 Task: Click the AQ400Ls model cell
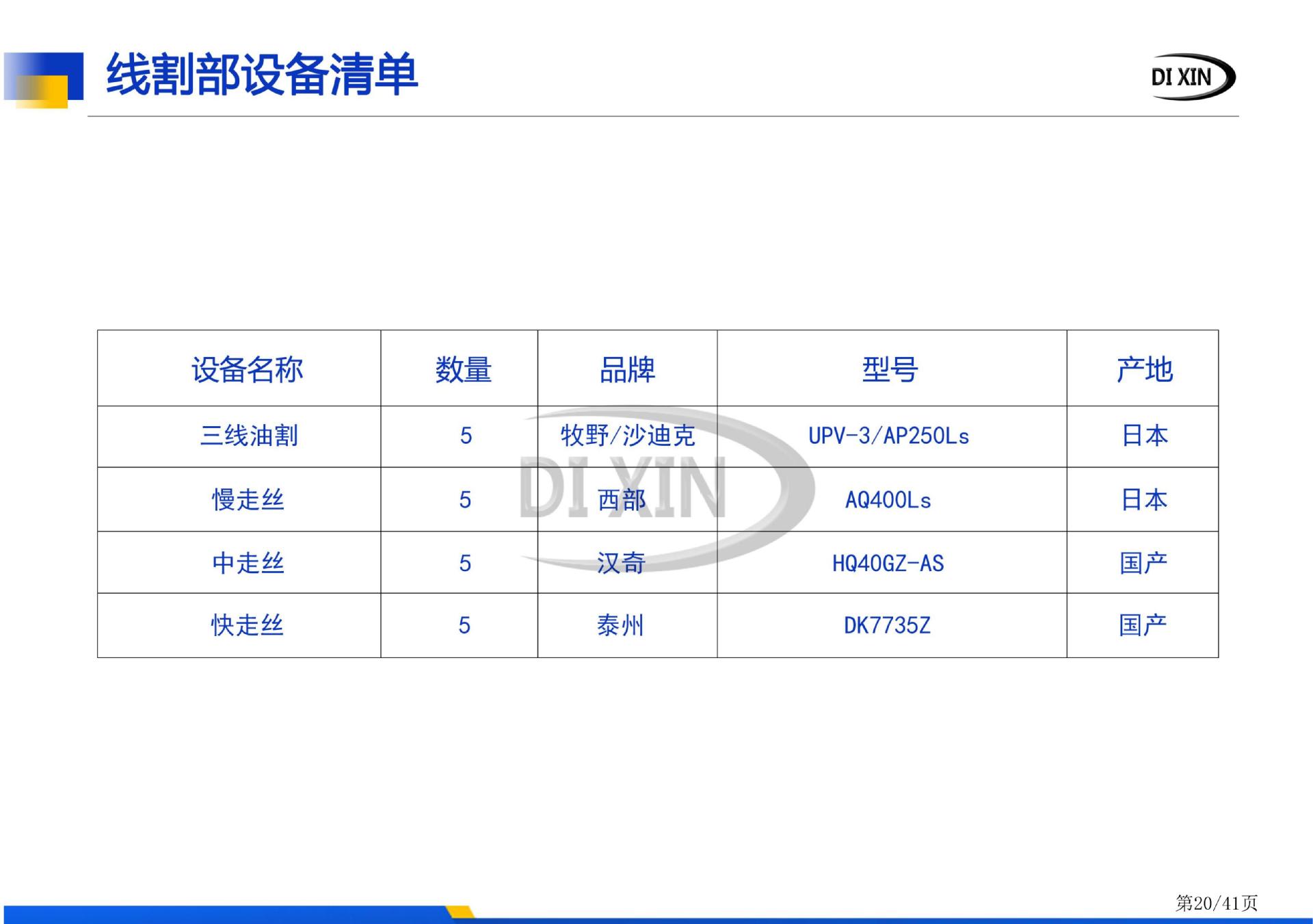point(888,500)
